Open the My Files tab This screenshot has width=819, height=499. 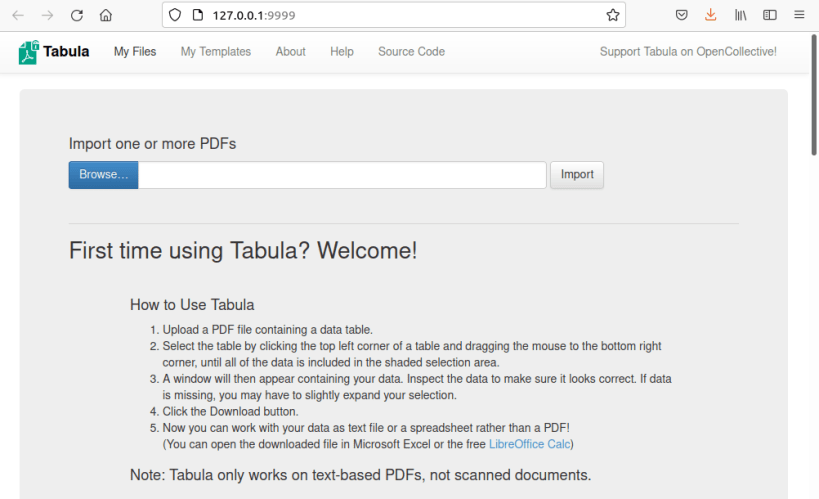(x=135, y=52)
